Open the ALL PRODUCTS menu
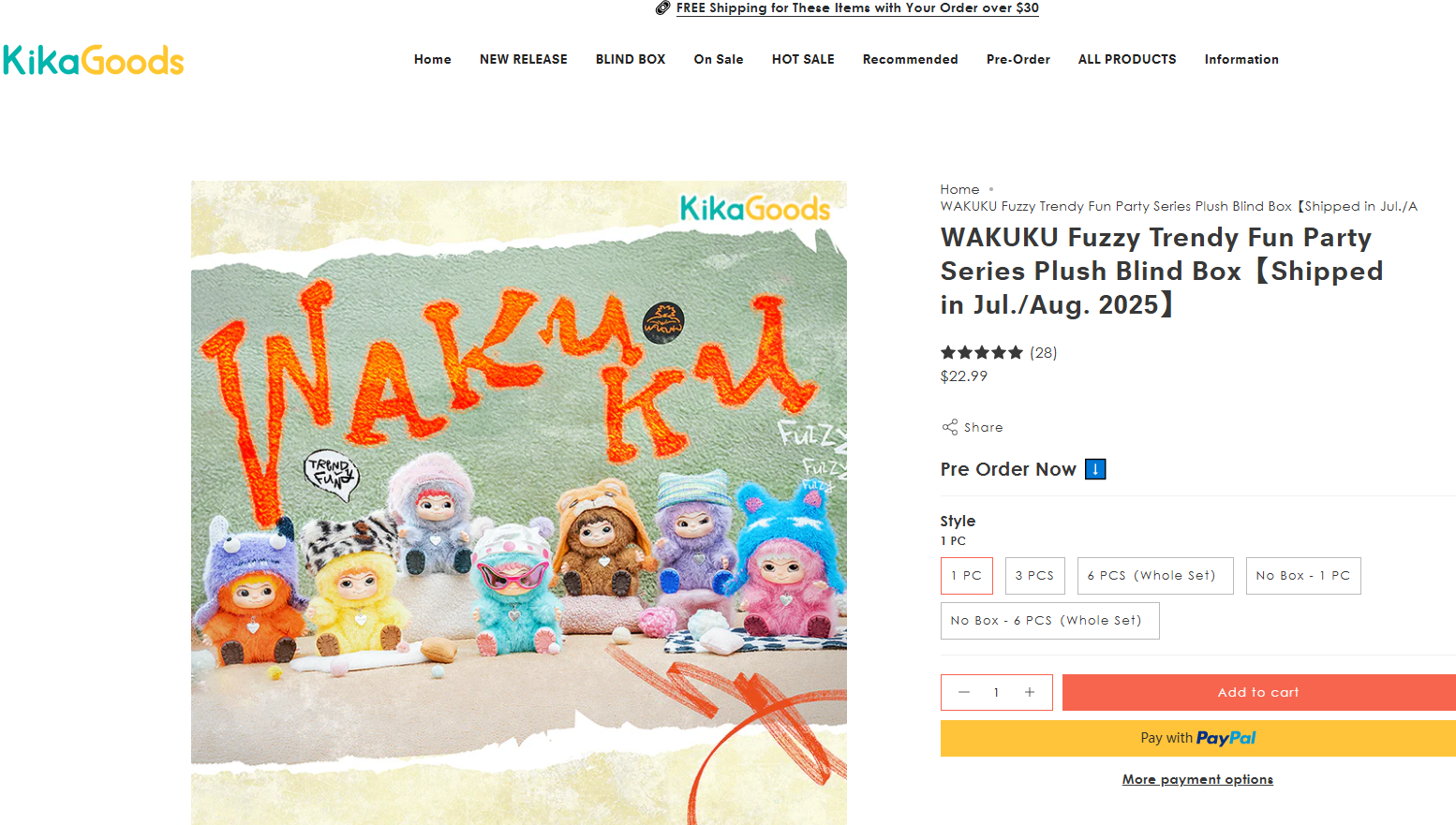This screenshot has height=825, width=1456. click(1127, 59)
